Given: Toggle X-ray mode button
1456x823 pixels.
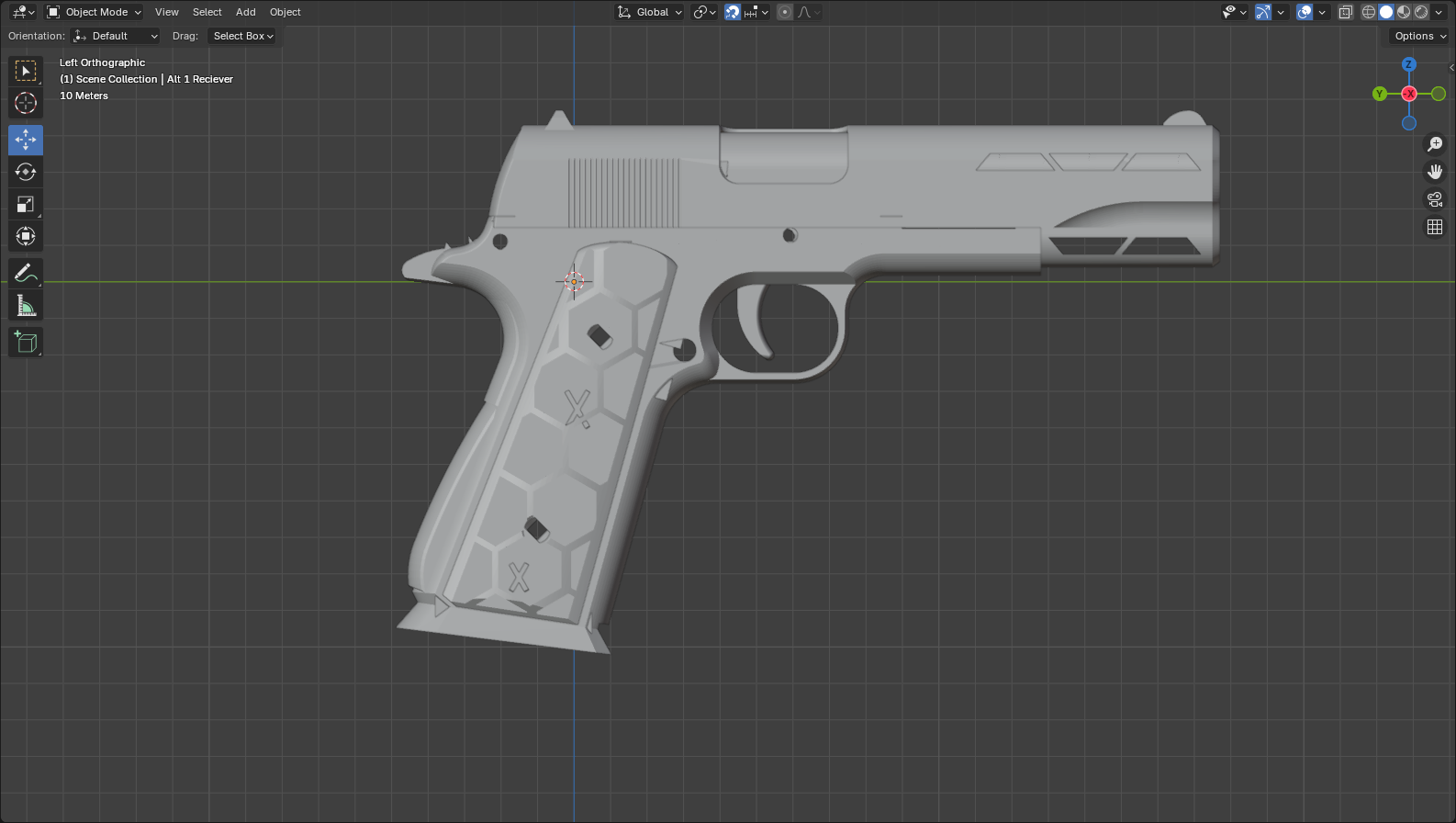Looking at the screenshot, I should [x=1346, y=12].
